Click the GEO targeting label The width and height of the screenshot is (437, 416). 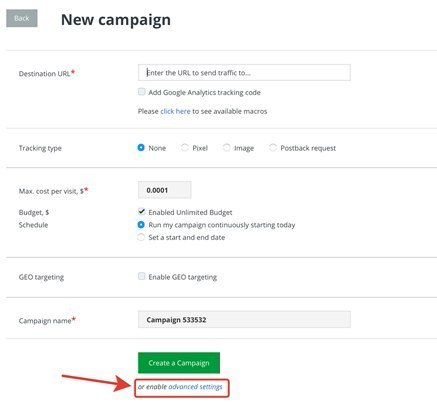[41, 277]
